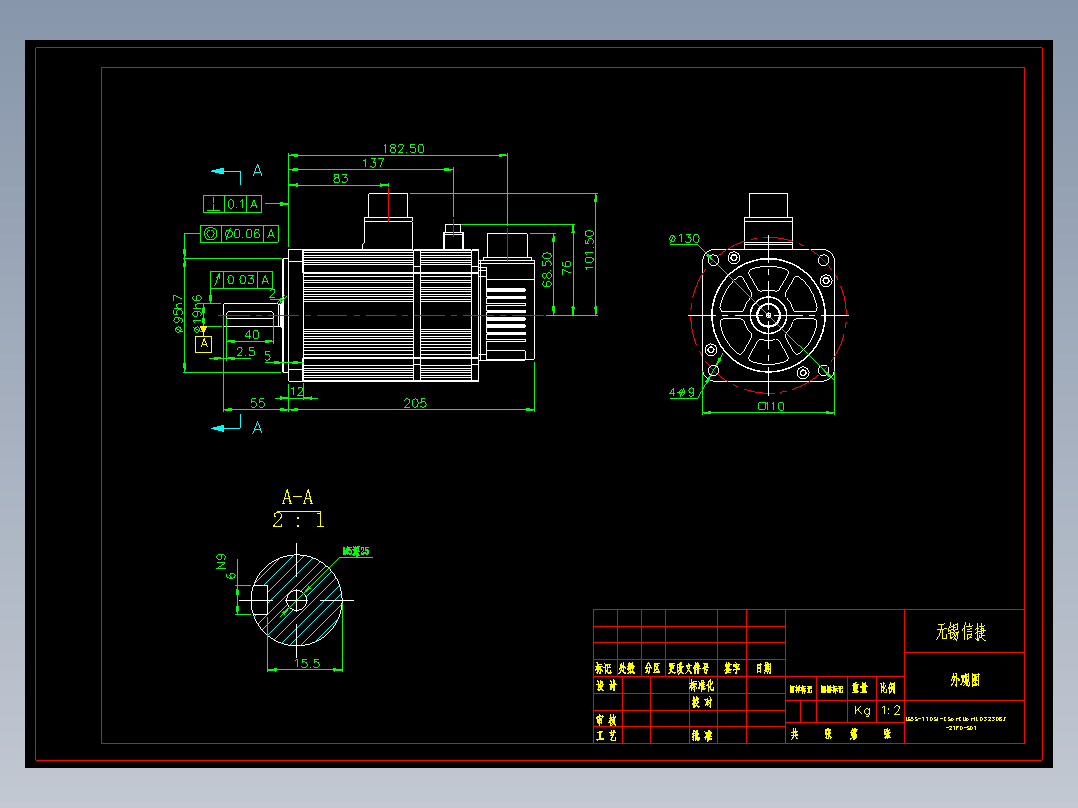This screenshot has height=808, width=1078.
Task: Click the 更改文件号 title block header
Action: [x=689, y=668]
